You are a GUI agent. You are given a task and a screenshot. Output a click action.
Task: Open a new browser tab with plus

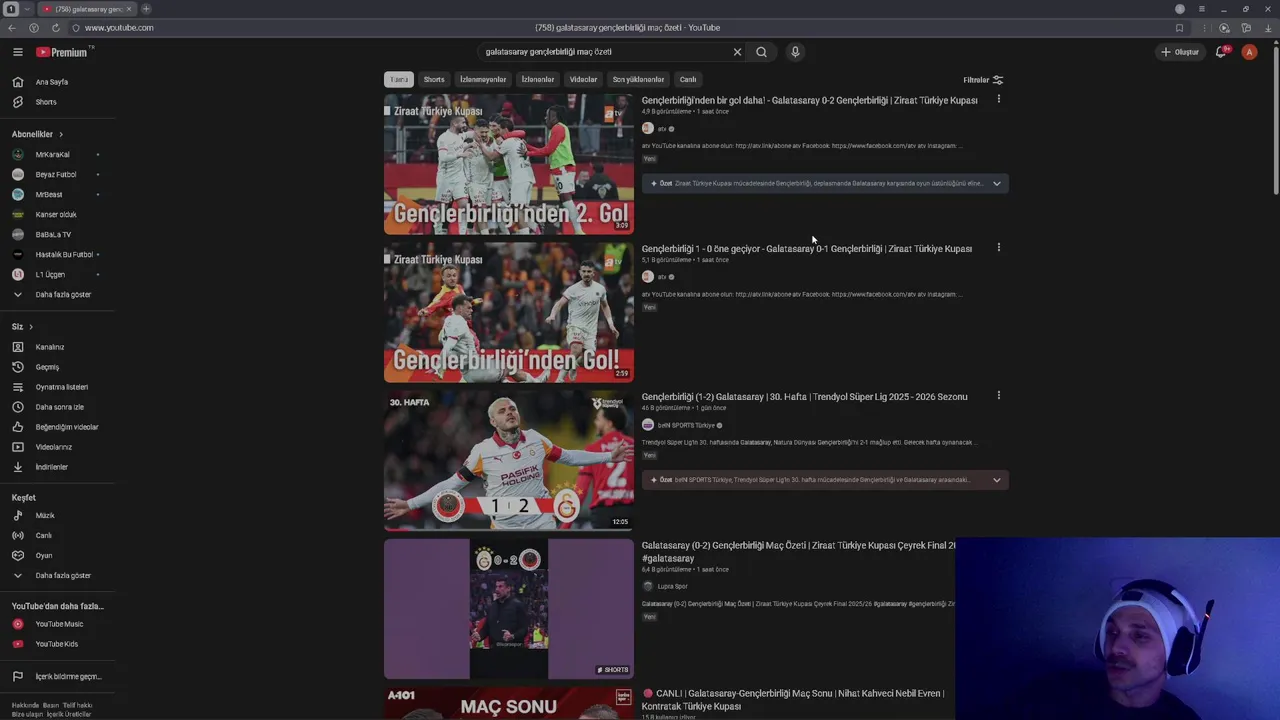pyautogui.click(x=146, y=9)
